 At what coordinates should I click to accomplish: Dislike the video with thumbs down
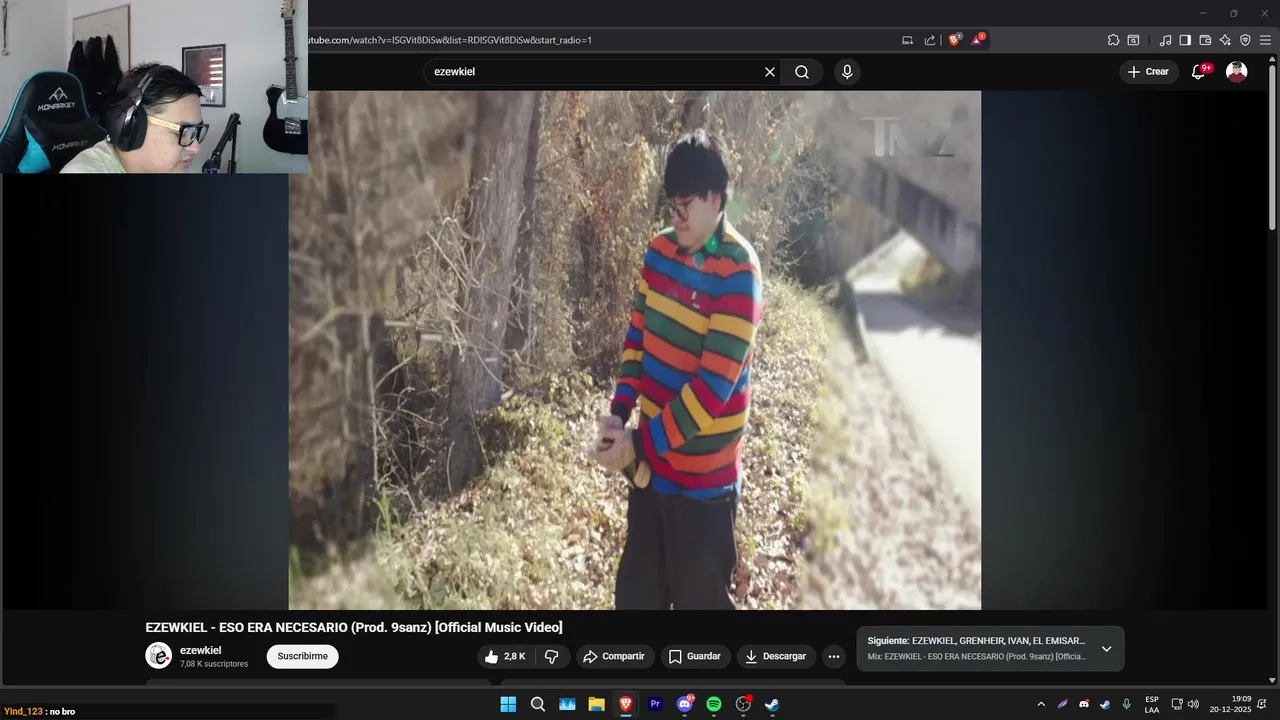point(551,657)
